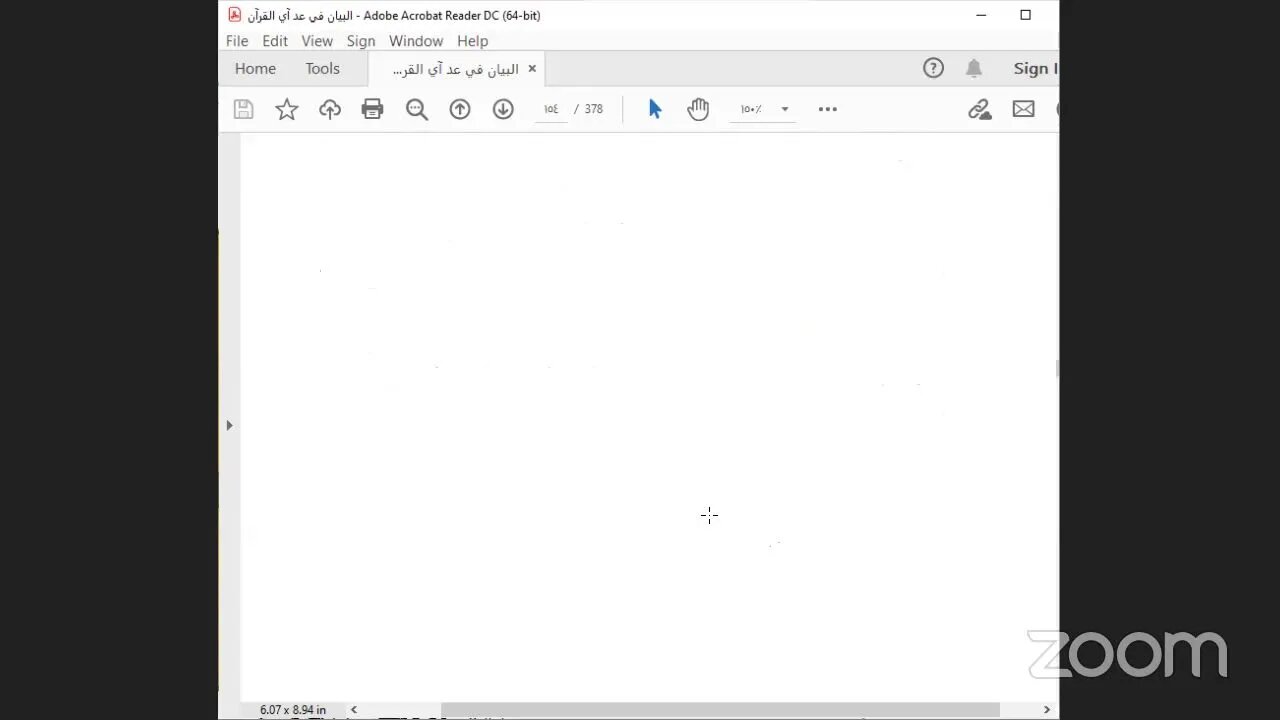Open the Help menu
Viewport: 1280px width, 720px height.
473,41
